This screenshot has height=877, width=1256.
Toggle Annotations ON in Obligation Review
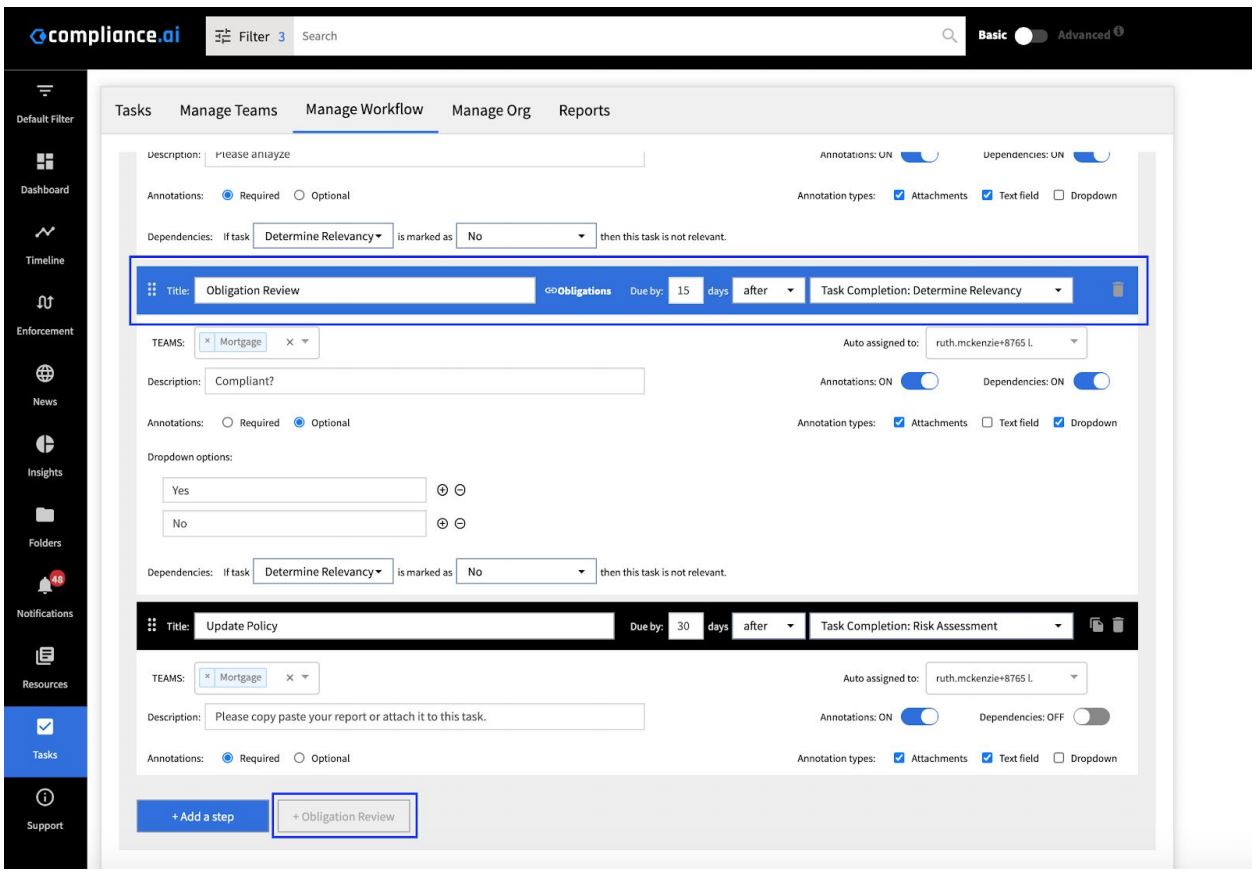[x=919, y=381]
